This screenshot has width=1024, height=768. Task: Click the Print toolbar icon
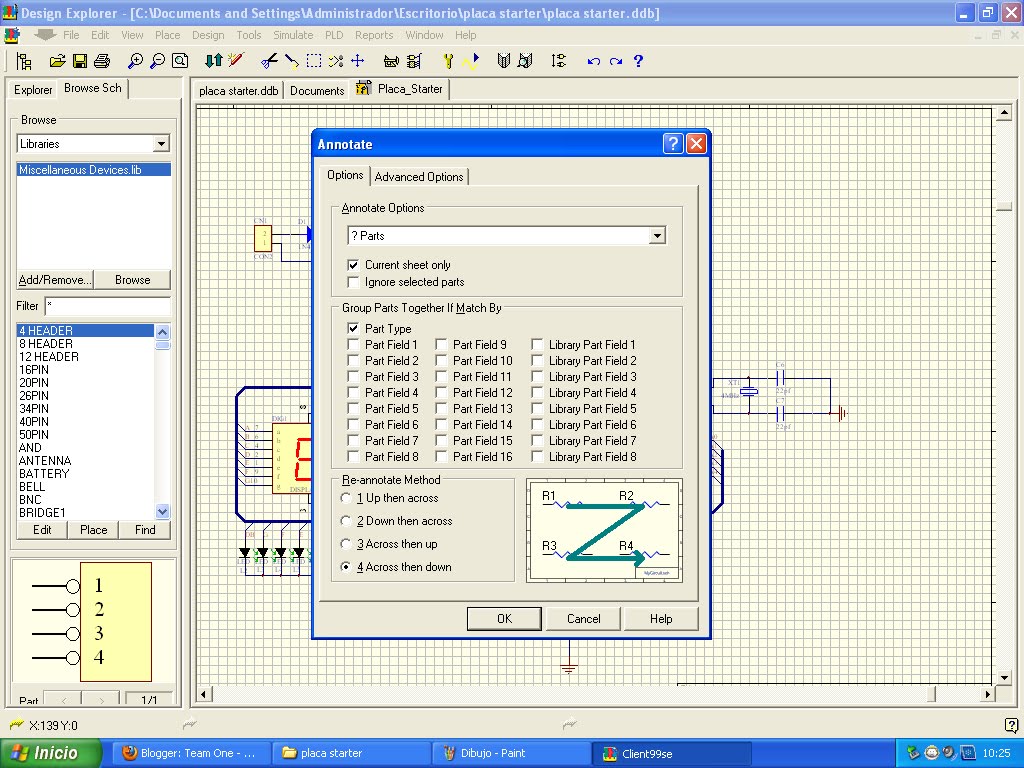pyautogui.click(x=101, y=61)
